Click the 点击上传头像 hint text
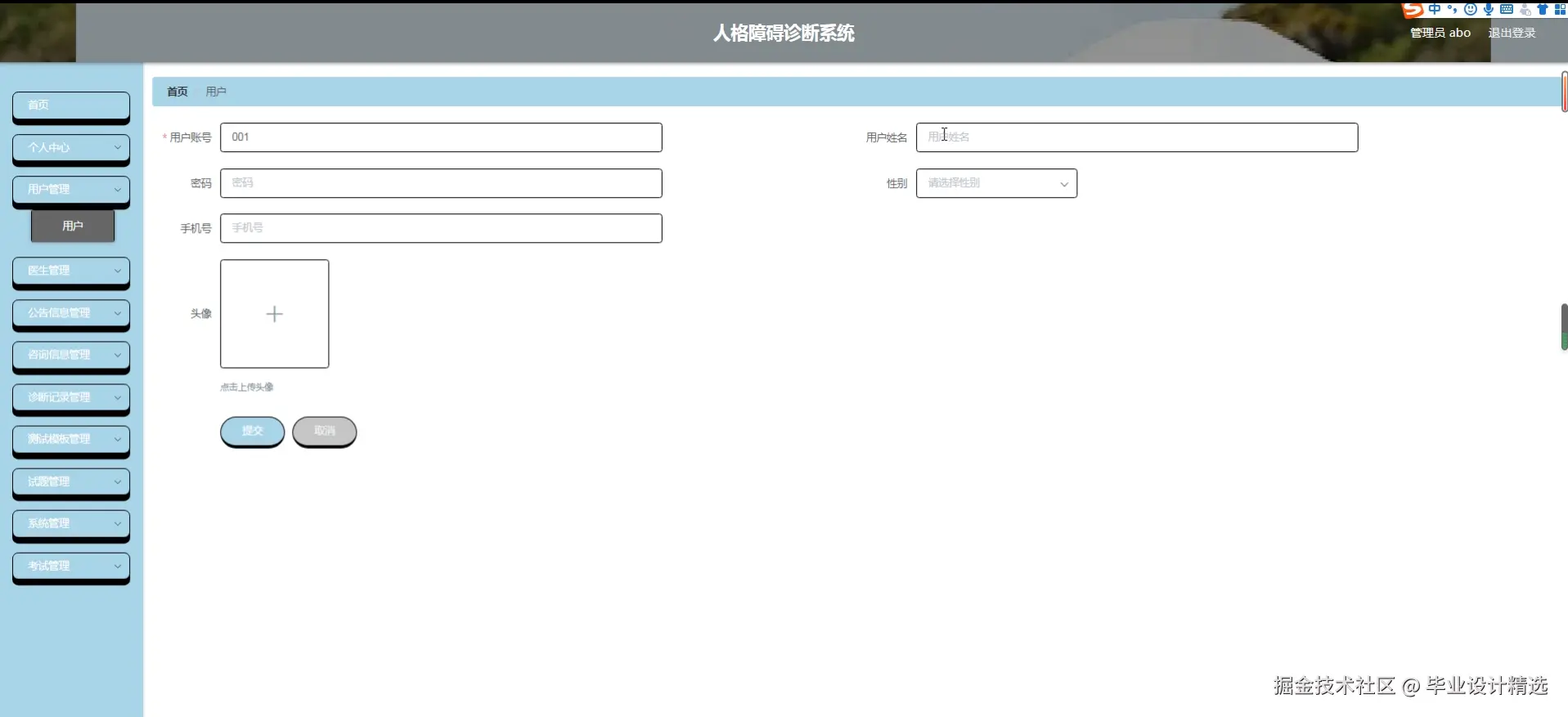This screenshot has height=717, width=1568. click(x=247, y=387)
